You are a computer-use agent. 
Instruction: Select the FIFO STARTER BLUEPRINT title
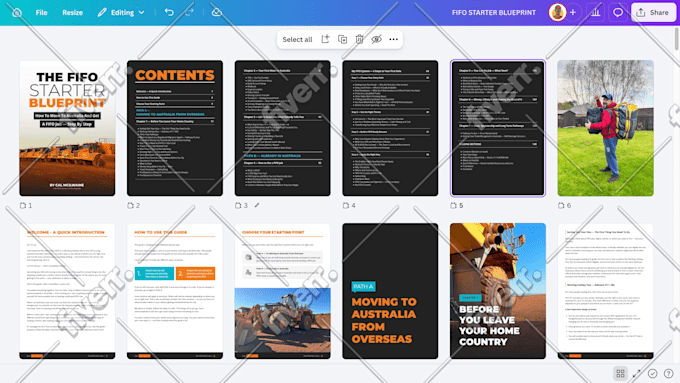pos(494,13)
